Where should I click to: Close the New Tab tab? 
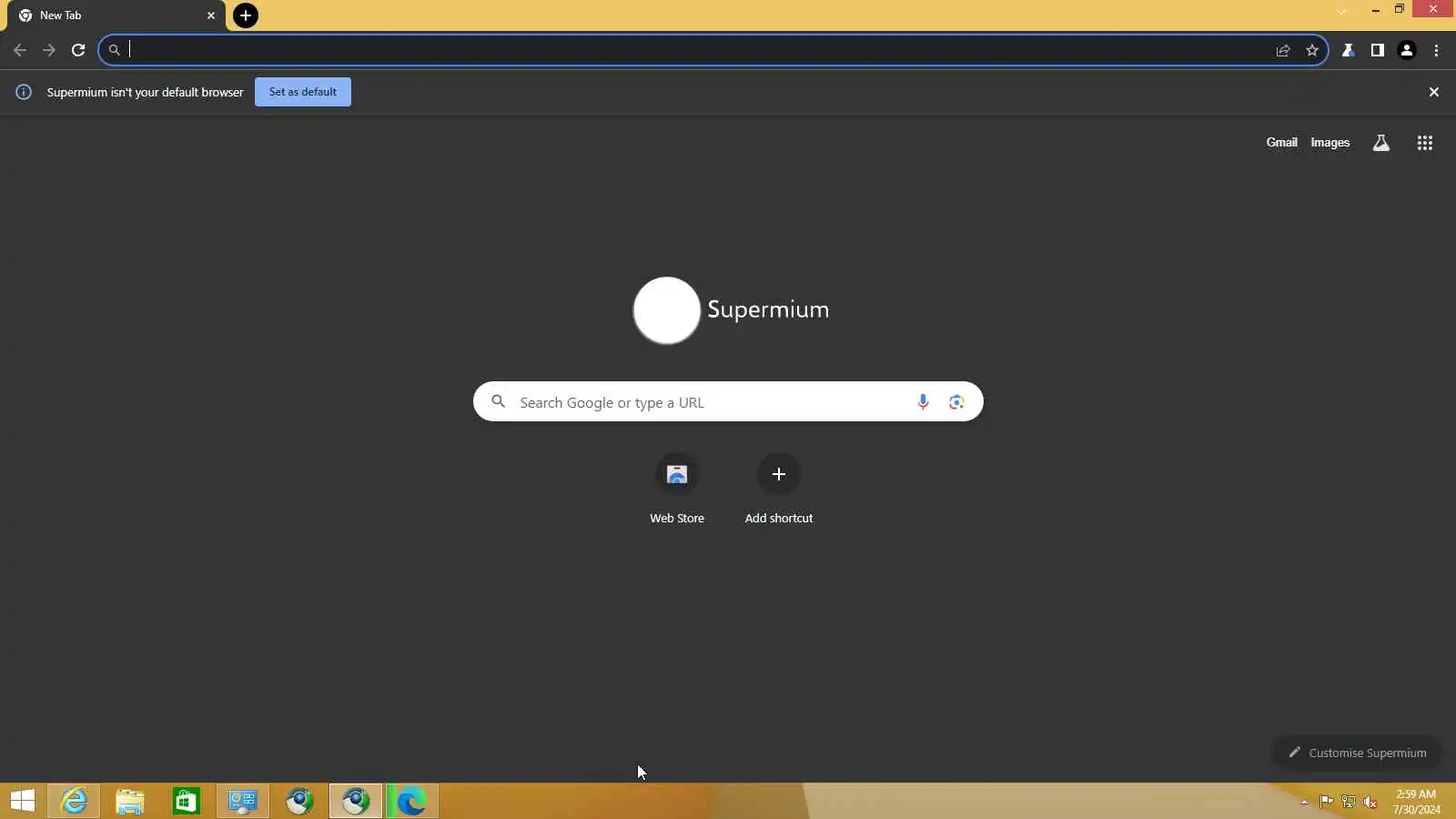point(211,15)
